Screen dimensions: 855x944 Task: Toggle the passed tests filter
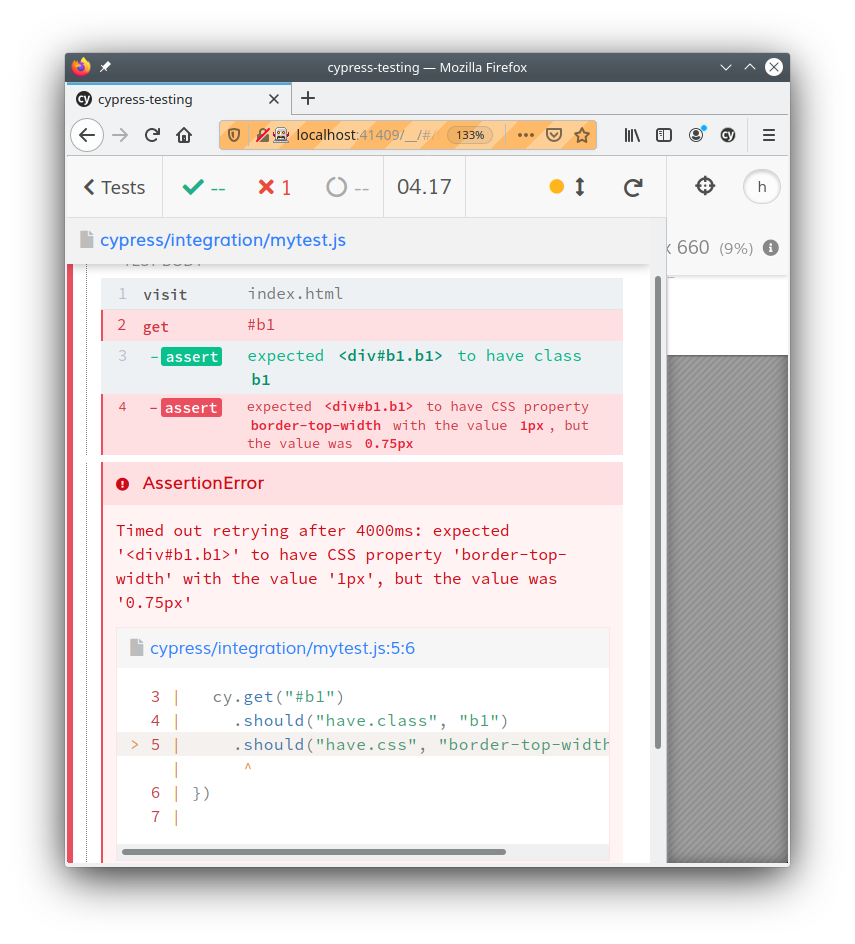[x=200, y=186]
